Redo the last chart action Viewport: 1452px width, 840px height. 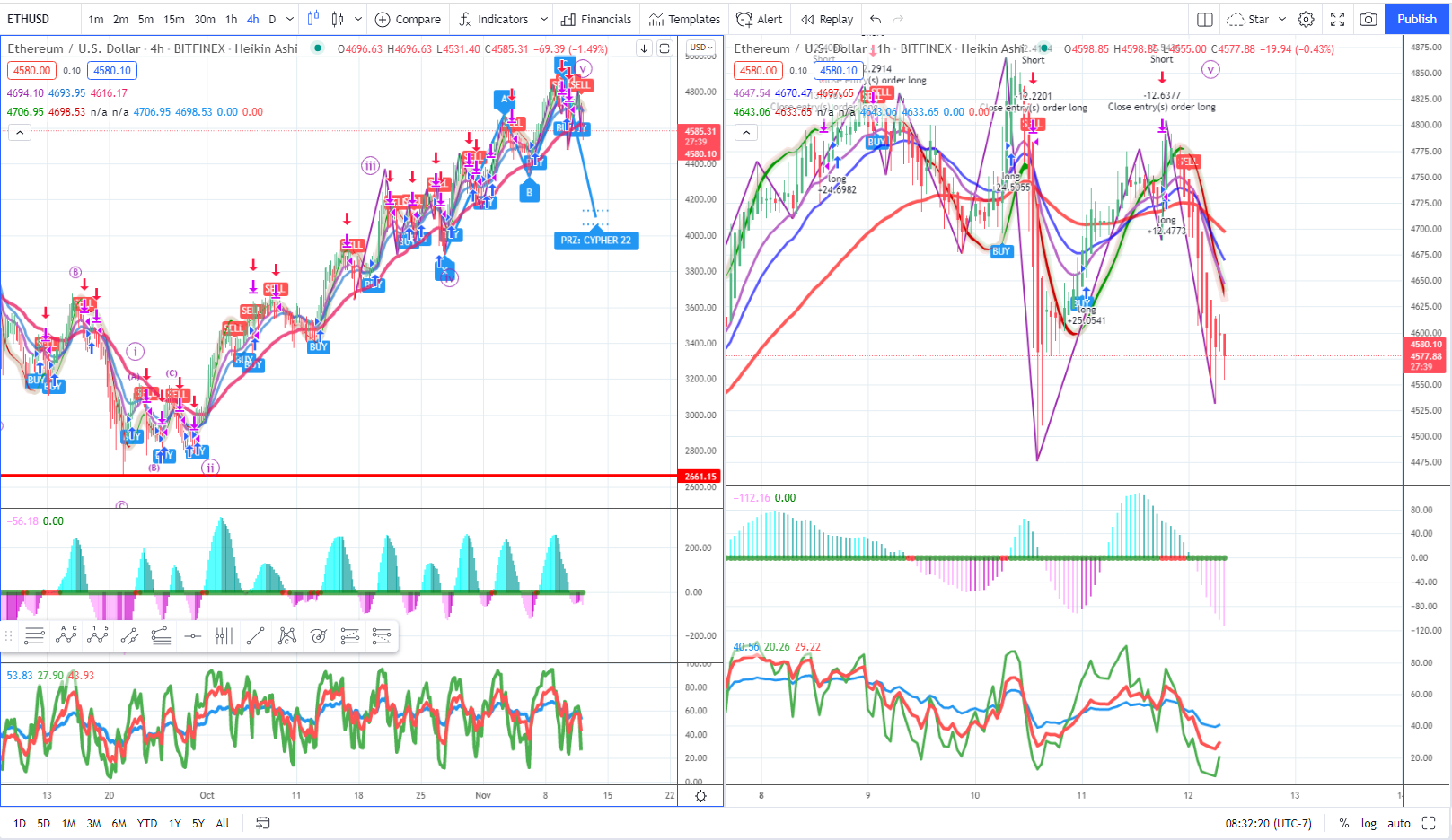[x=898, y=19]
